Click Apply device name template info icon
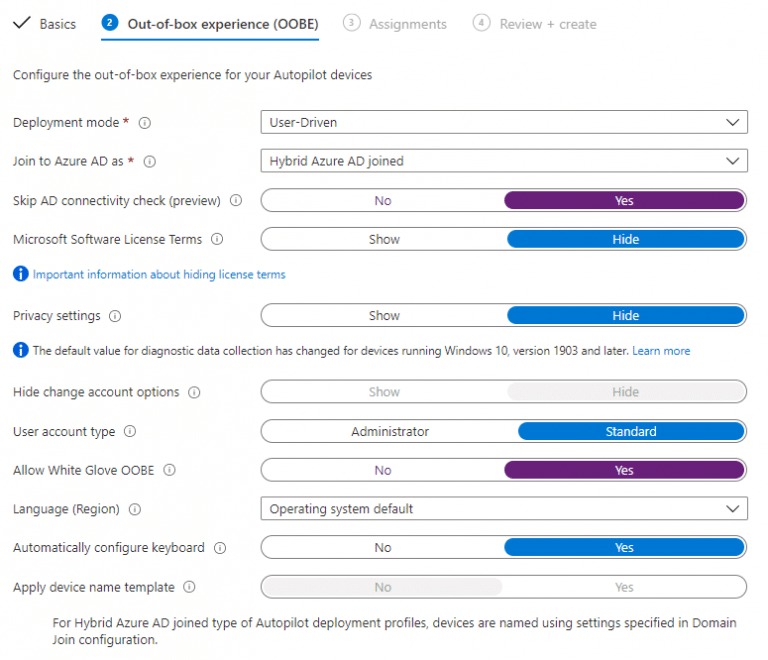This screenshot has height=660, width=768. [189, 587]
